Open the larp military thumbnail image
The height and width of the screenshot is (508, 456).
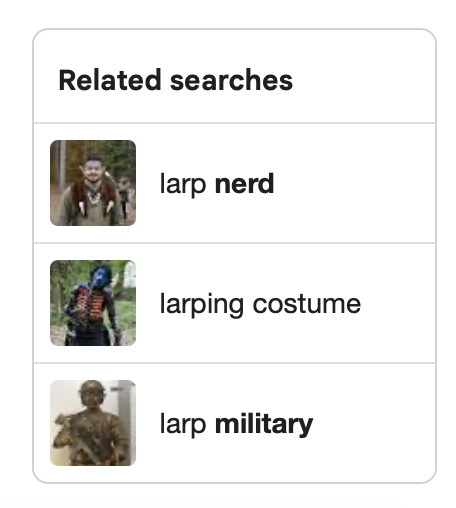pos(93,423)
